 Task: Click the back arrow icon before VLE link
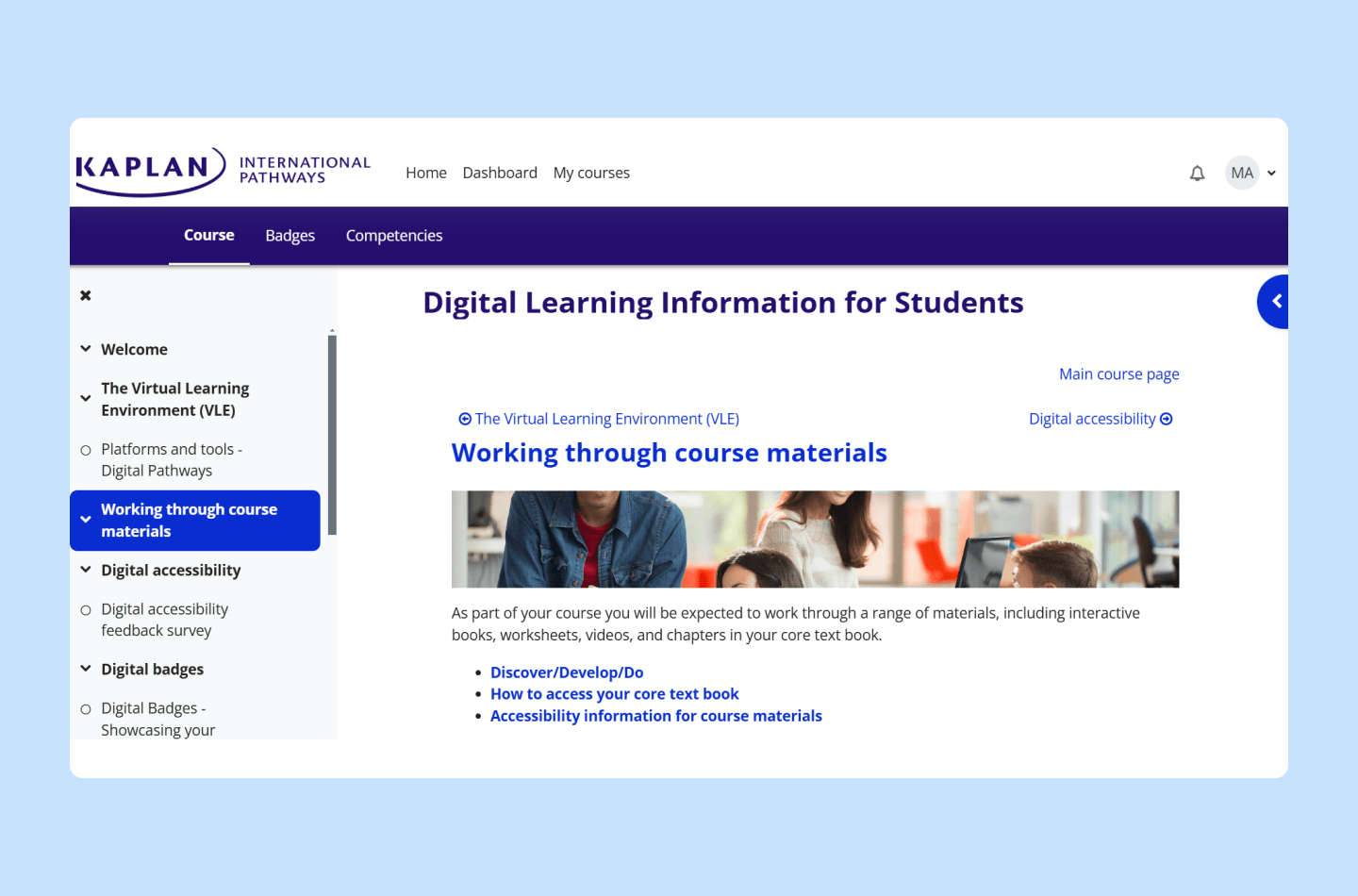pyautogui.click(x=465, y=418)
